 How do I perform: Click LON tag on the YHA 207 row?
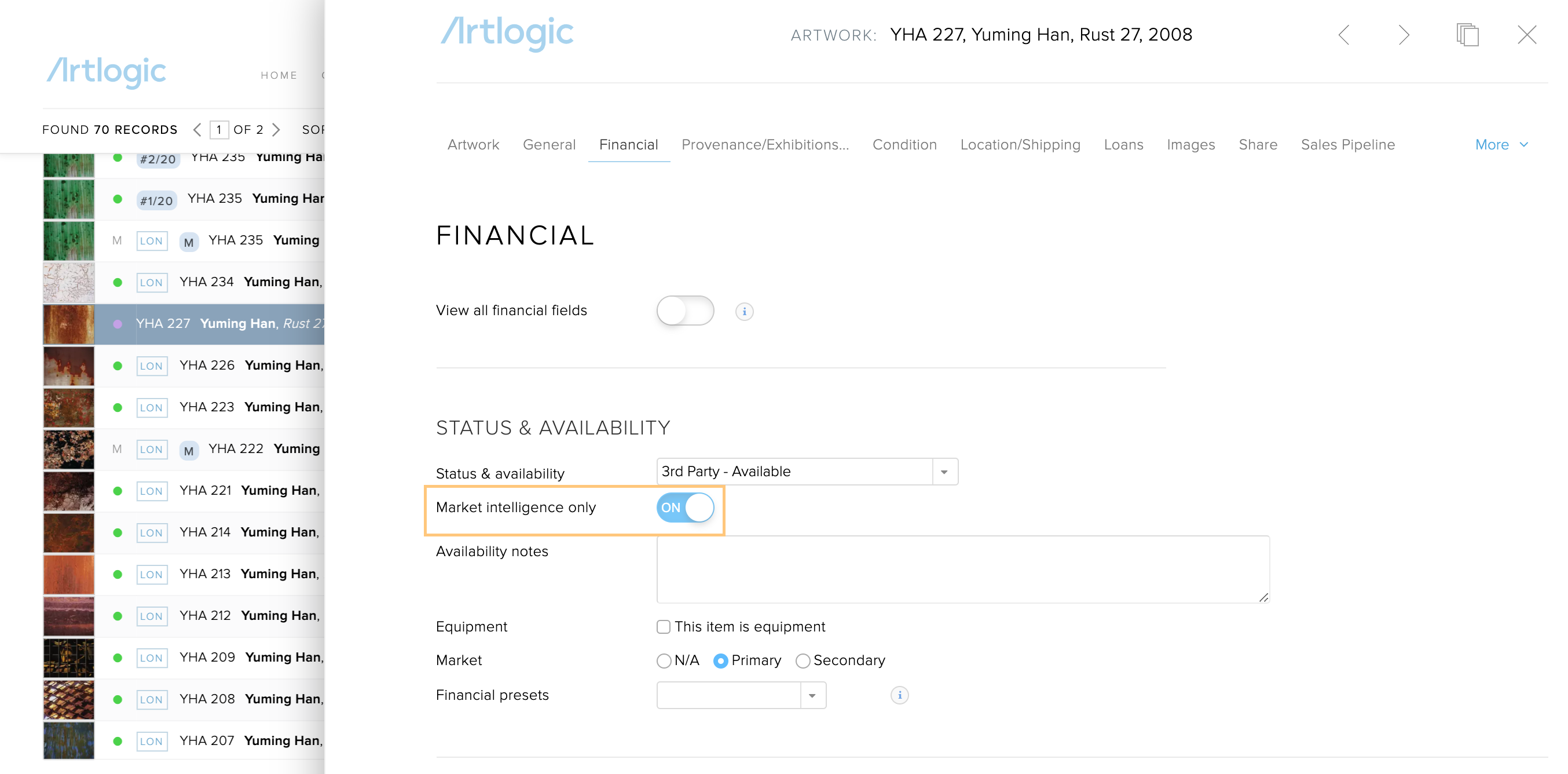pyautogui.click(x=152, y=741)
